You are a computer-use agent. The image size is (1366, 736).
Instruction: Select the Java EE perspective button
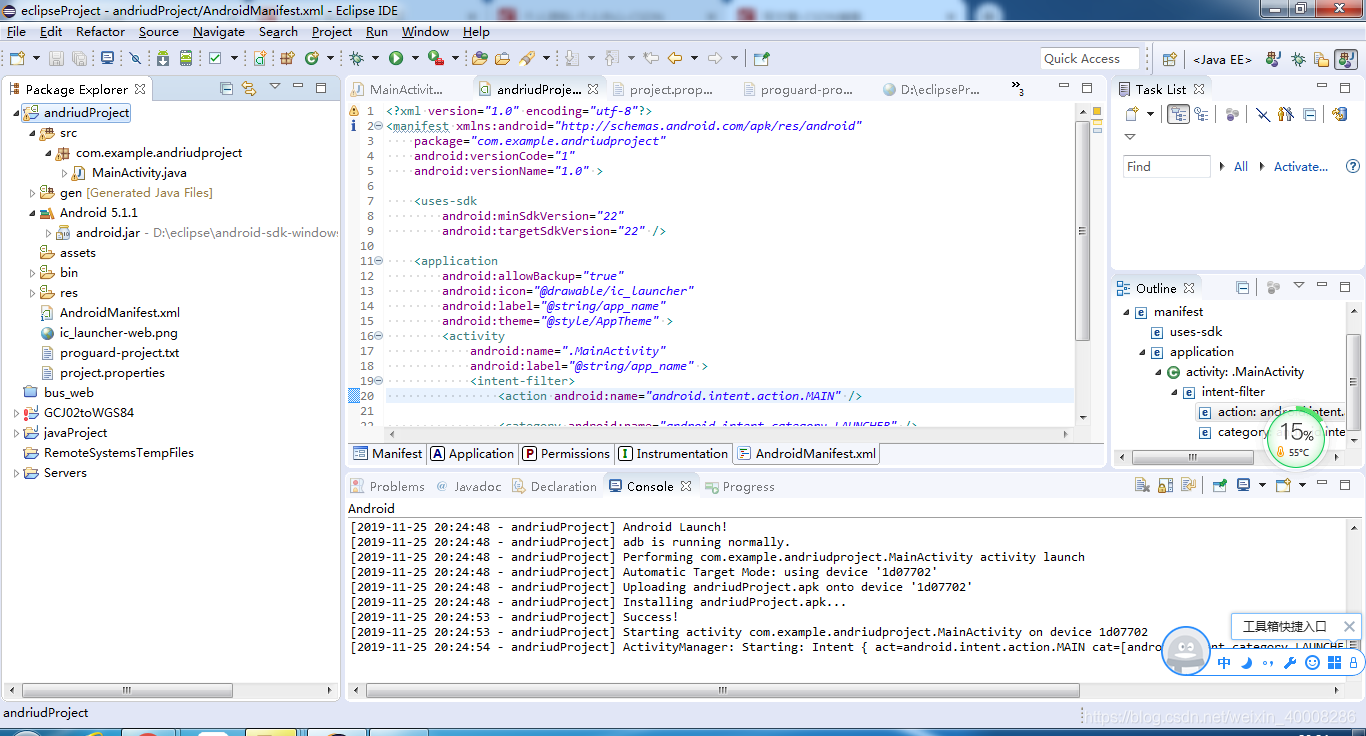[1221, 59]
